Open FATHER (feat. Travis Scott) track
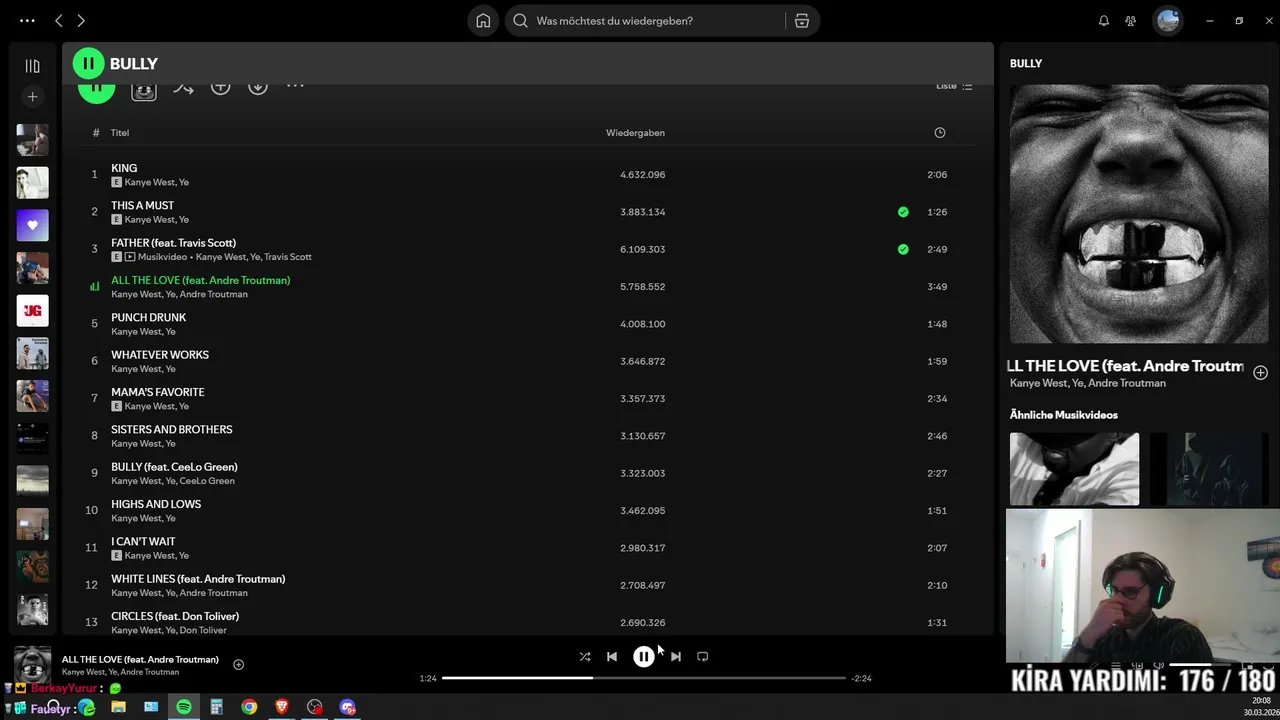The width and height of the screenshot is (1280, 720). pos(173,243)
